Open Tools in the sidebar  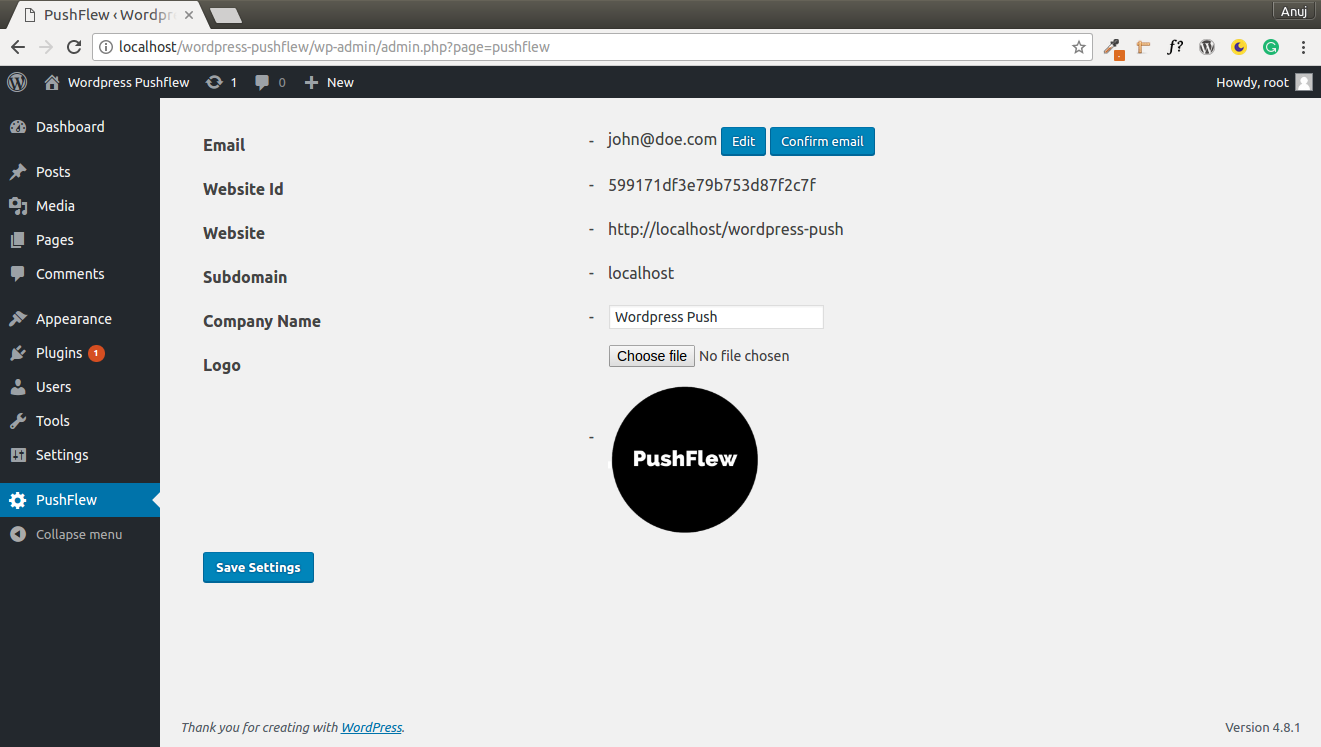pyautogui.click(x=80, y=421)
